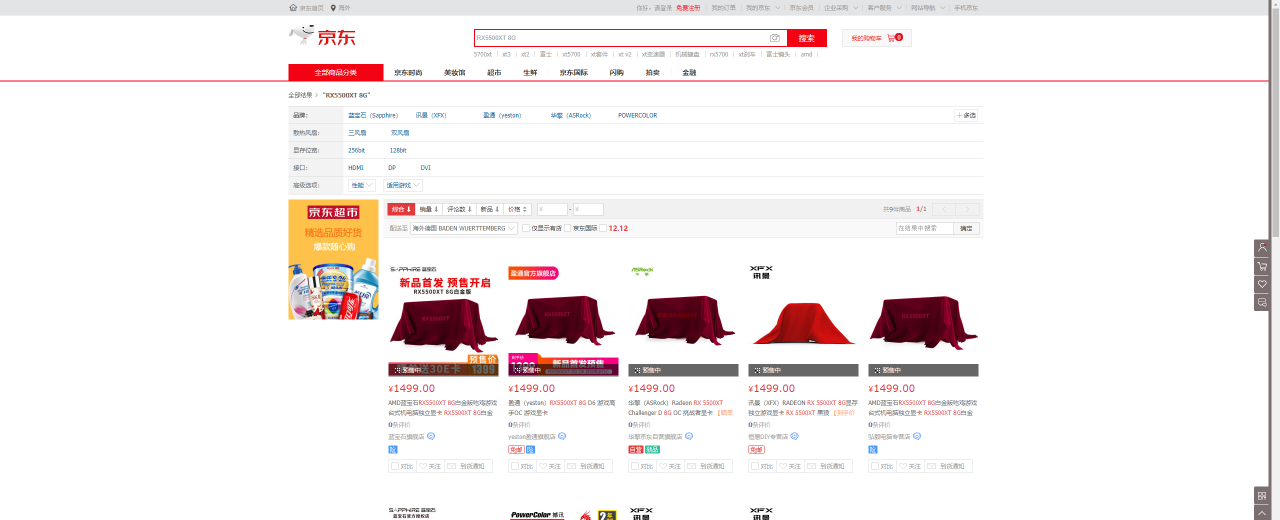Filter by brand 蓝宝石 (Sapphire)
The height and width of the screenshot is (520, 1280).
(x=373, y=115)
